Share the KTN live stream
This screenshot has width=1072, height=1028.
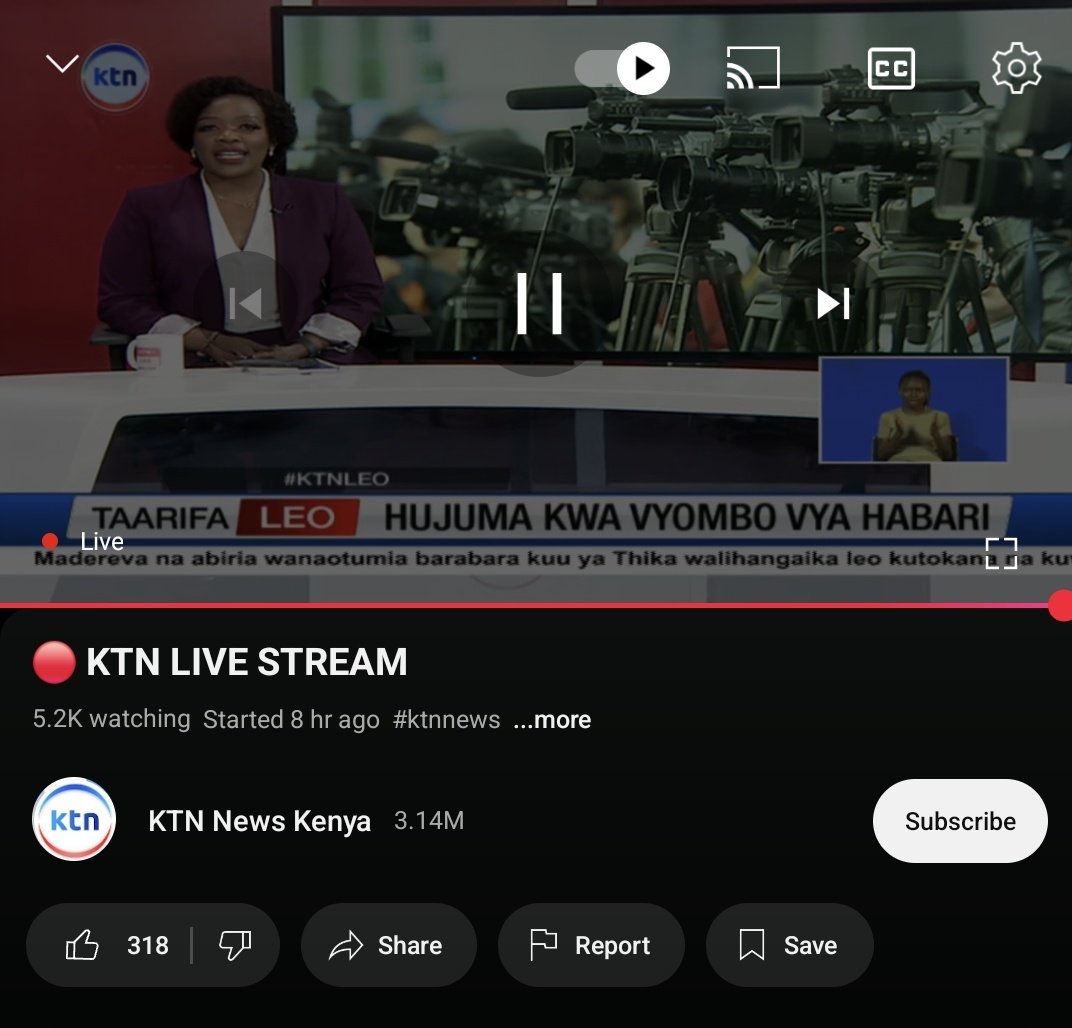click(389, 944)
